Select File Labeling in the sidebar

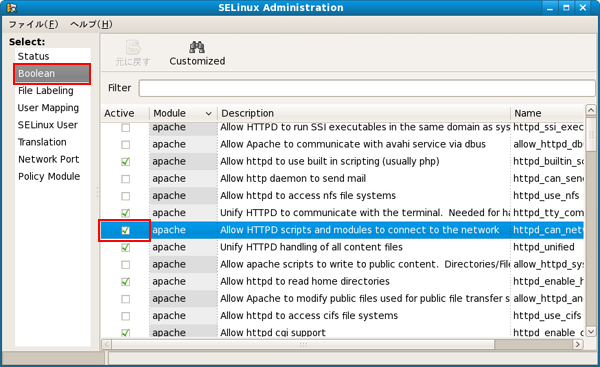(46, 91)
